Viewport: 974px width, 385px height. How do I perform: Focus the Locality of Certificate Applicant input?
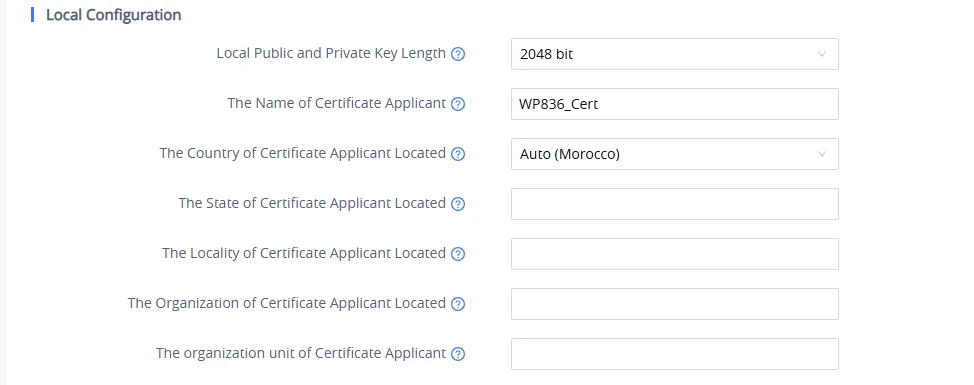pyautogui.click(x=675, y=254)
